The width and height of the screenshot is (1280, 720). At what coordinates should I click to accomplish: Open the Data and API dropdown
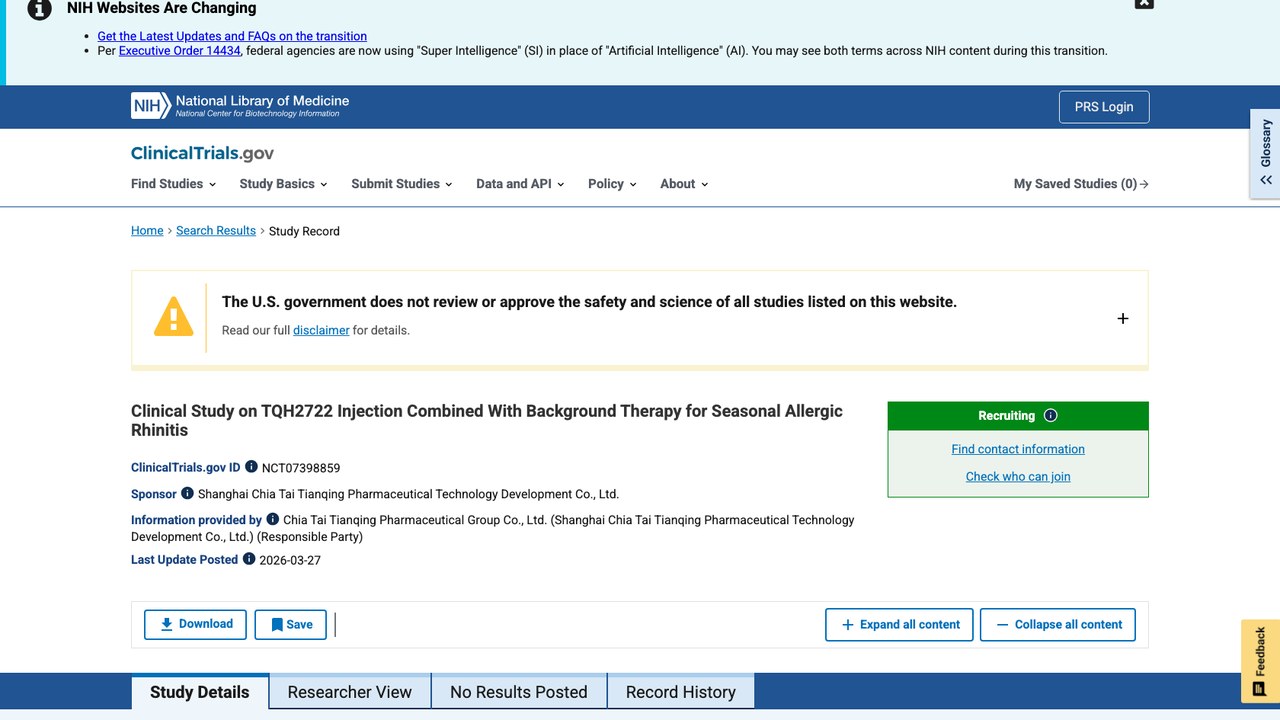tap(520, 184)
